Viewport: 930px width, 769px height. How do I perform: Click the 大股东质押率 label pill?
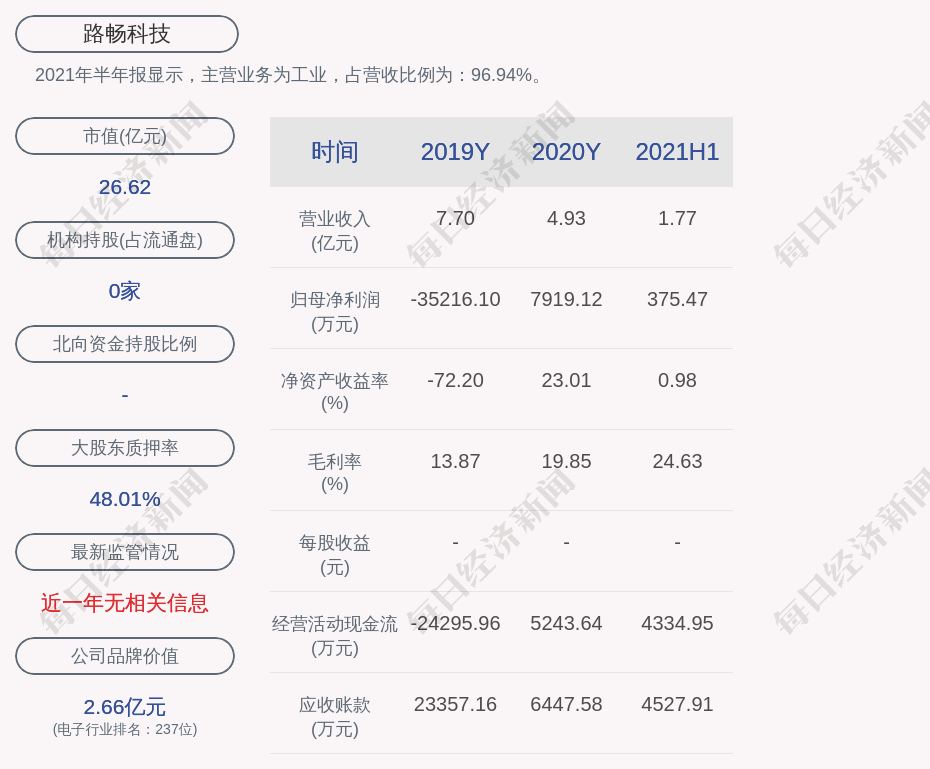pos(125,448)
